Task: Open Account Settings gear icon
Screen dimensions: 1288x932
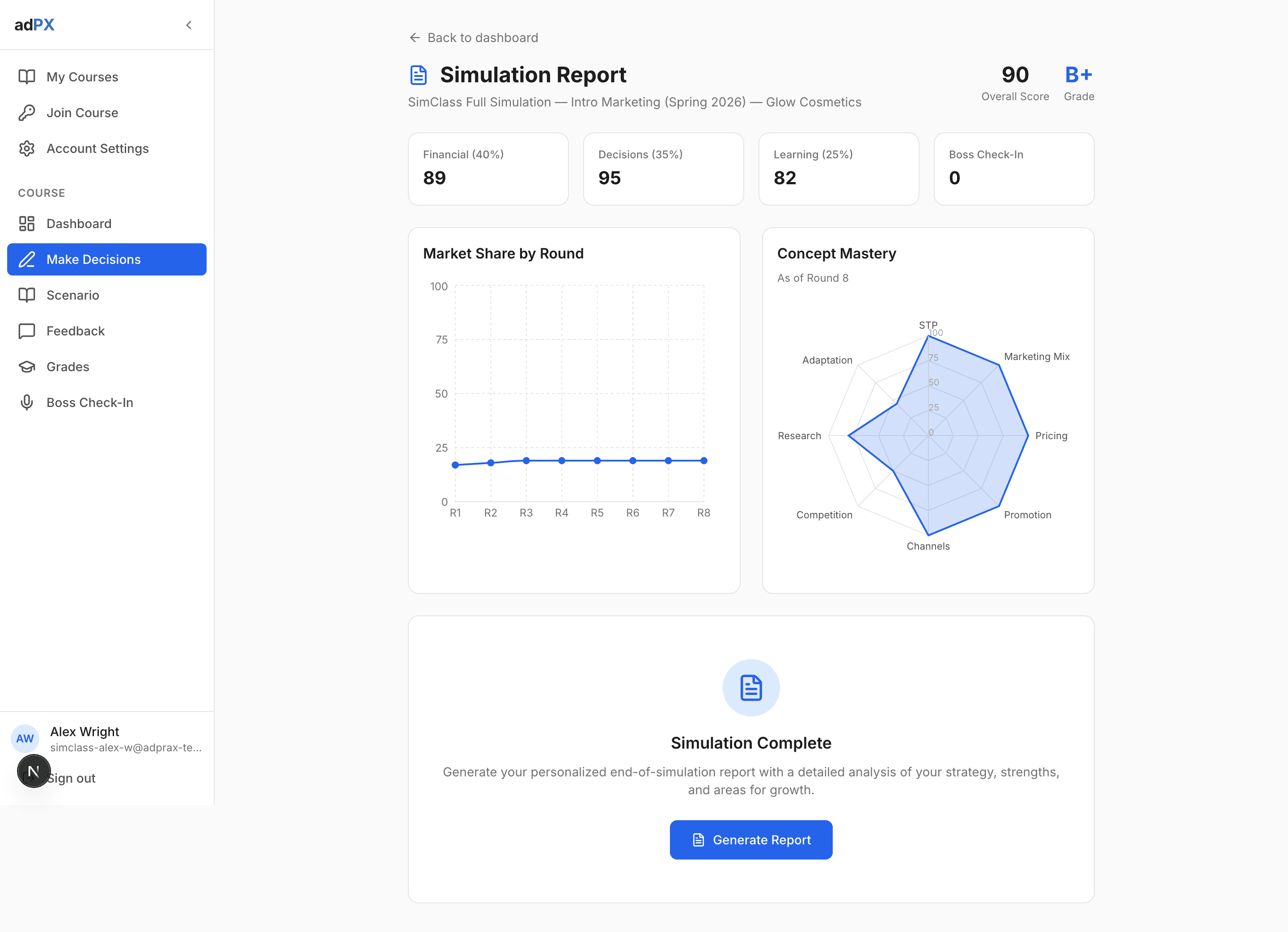Action: pos(27,148)
